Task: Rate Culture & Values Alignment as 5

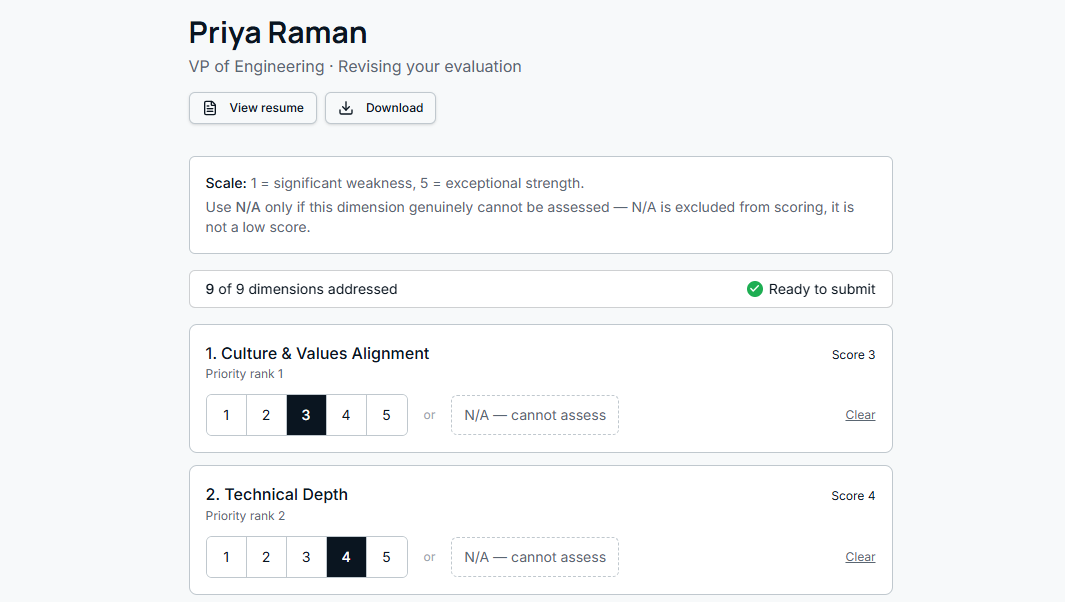Action: [386, 415]
